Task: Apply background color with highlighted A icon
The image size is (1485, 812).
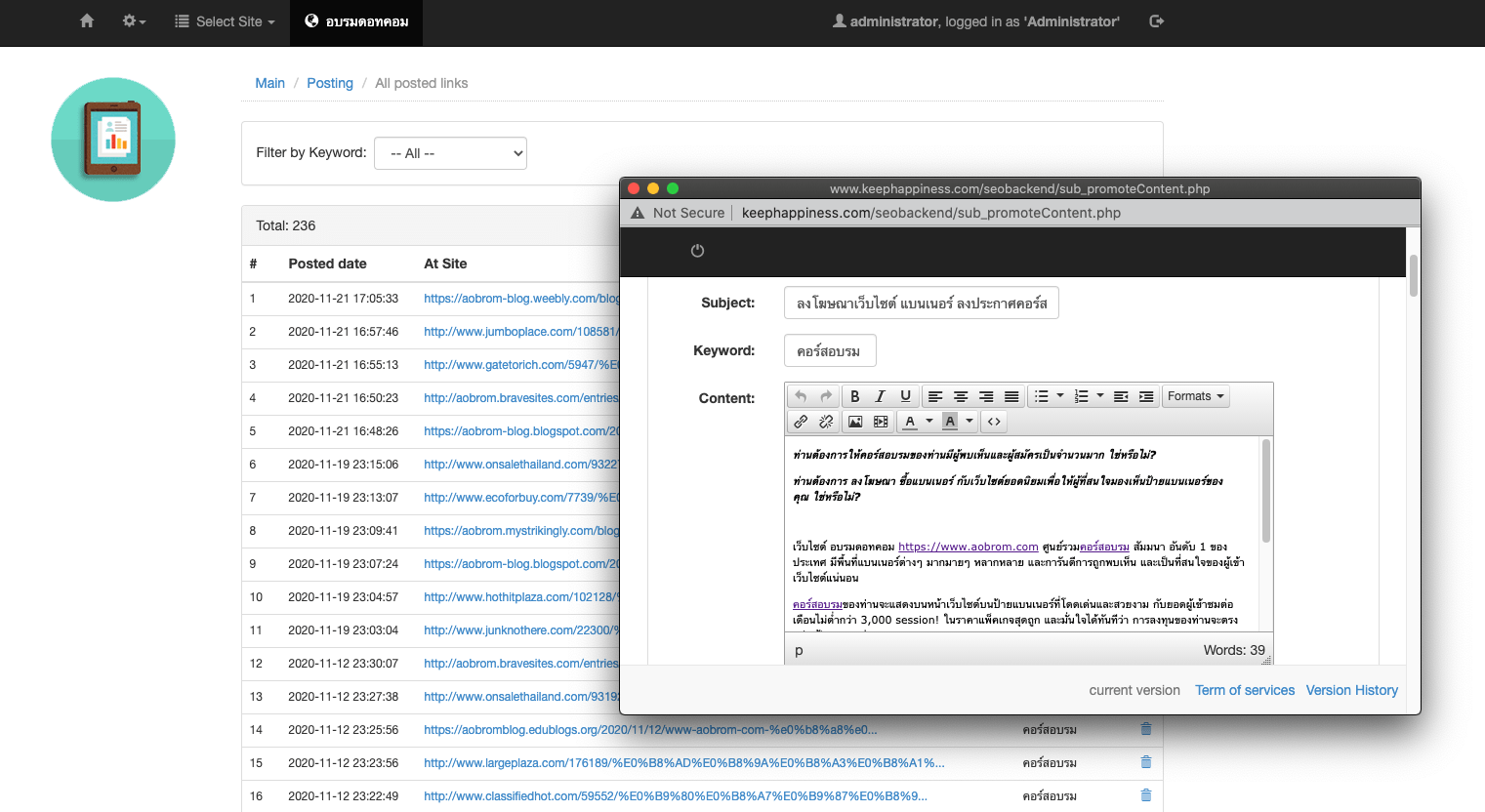Action: 950,422
